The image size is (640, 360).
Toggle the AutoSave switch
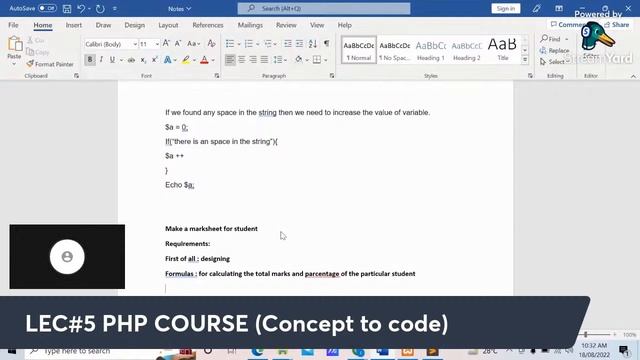47,8
